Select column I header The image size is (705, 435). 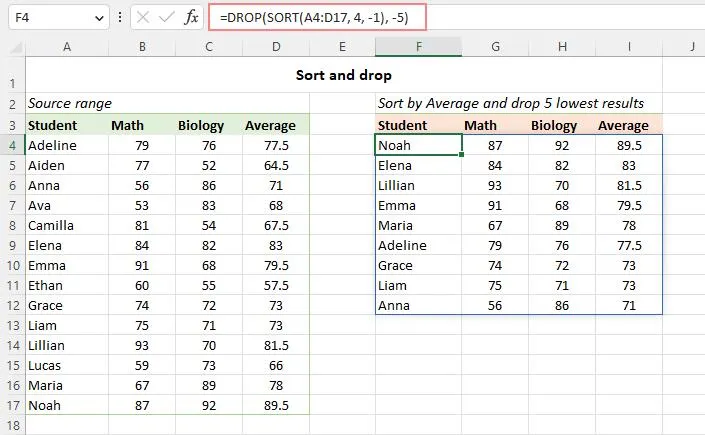pos(629,47)
